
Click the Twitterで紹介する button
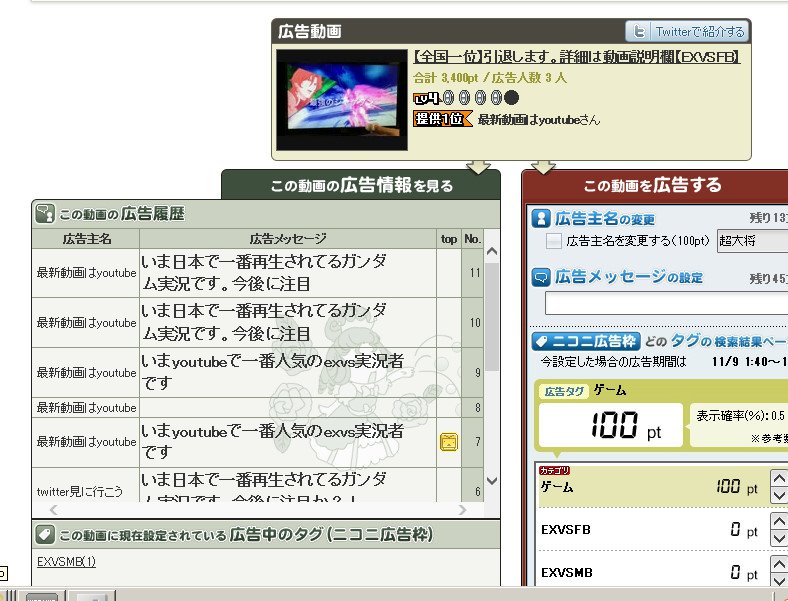686,32
